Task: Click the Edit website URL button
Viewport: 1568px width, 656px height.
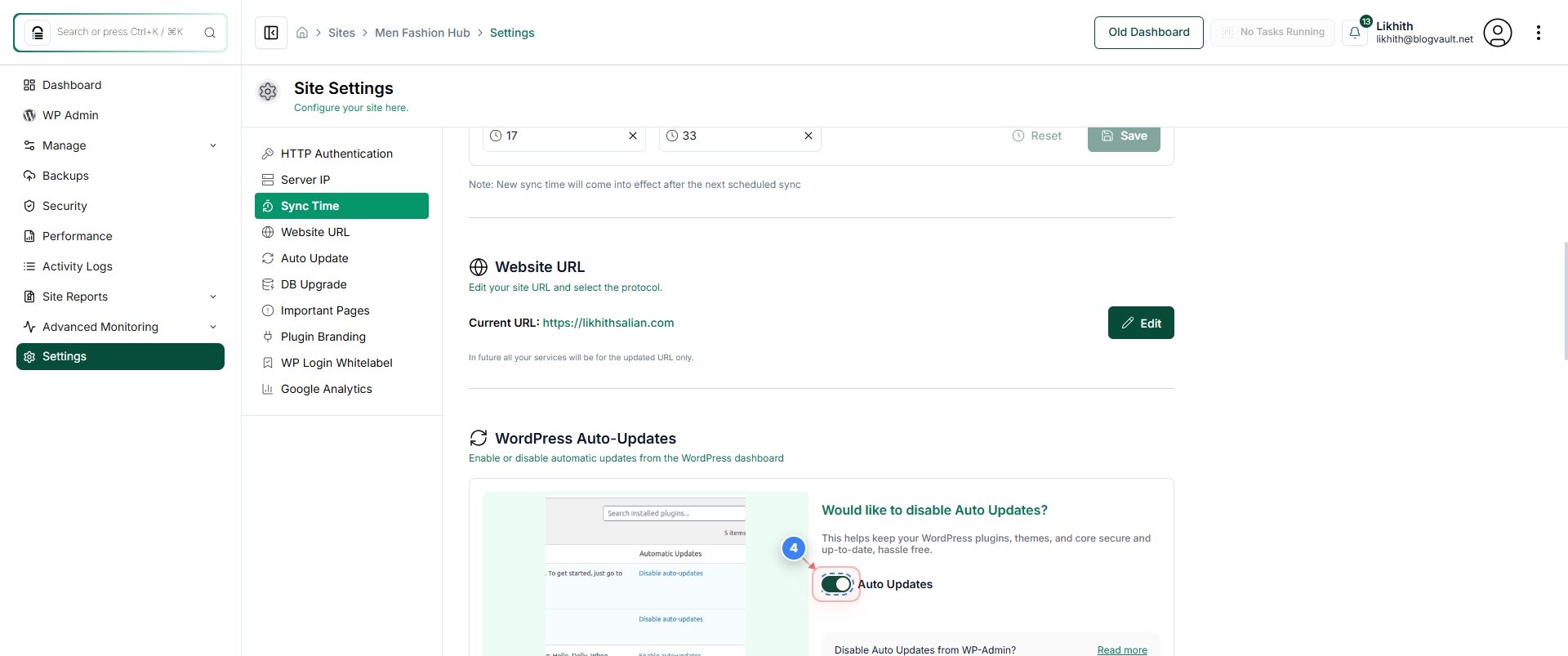Action: click(x=1141, y=323)
